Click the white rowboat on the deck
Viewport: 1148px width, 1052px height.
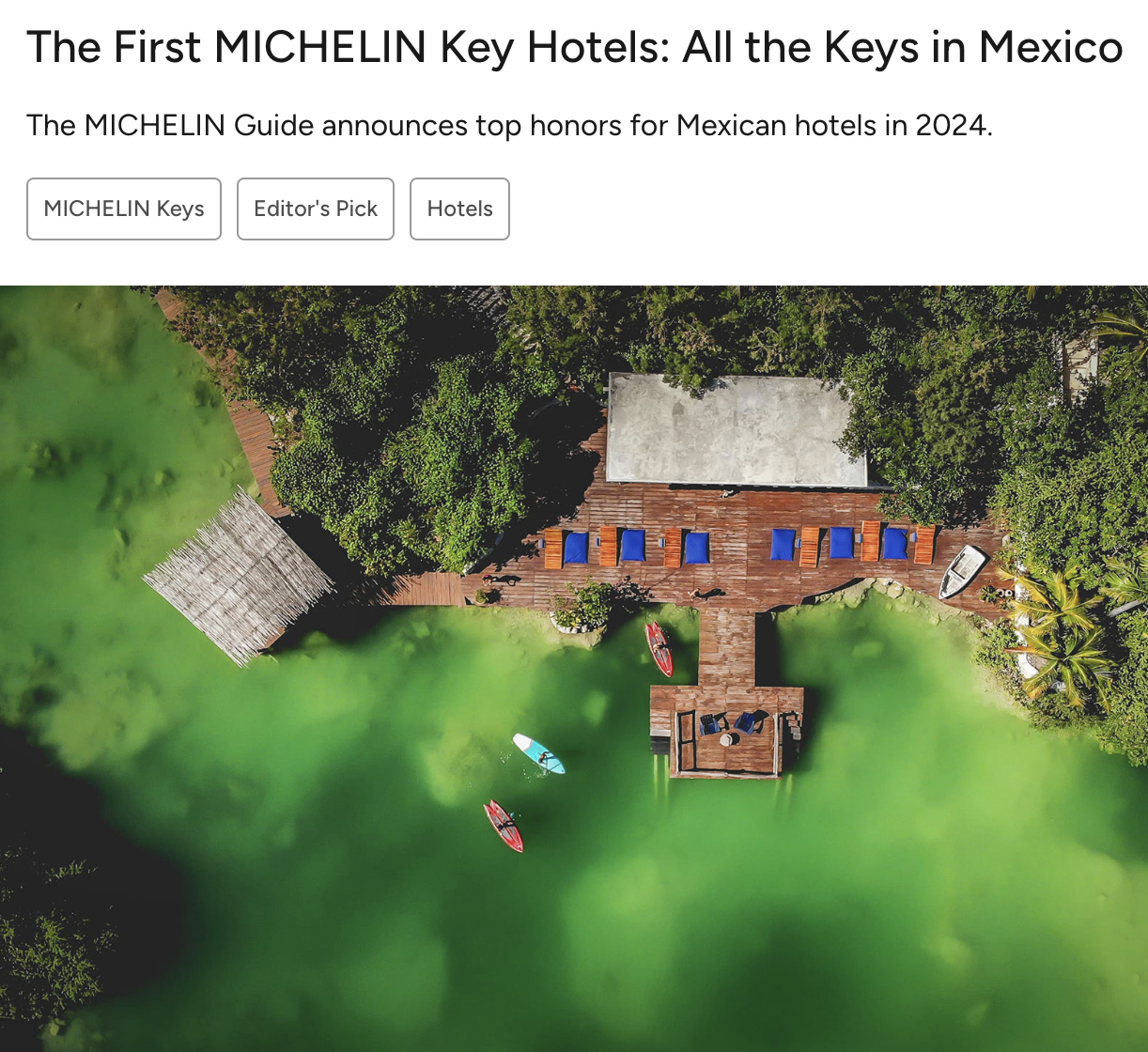(963, 571)
